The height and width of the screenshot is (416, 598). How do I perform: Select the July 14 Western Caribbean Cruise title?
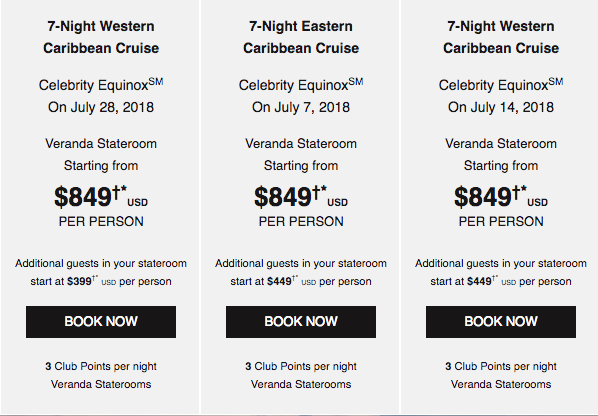(501, 37)
